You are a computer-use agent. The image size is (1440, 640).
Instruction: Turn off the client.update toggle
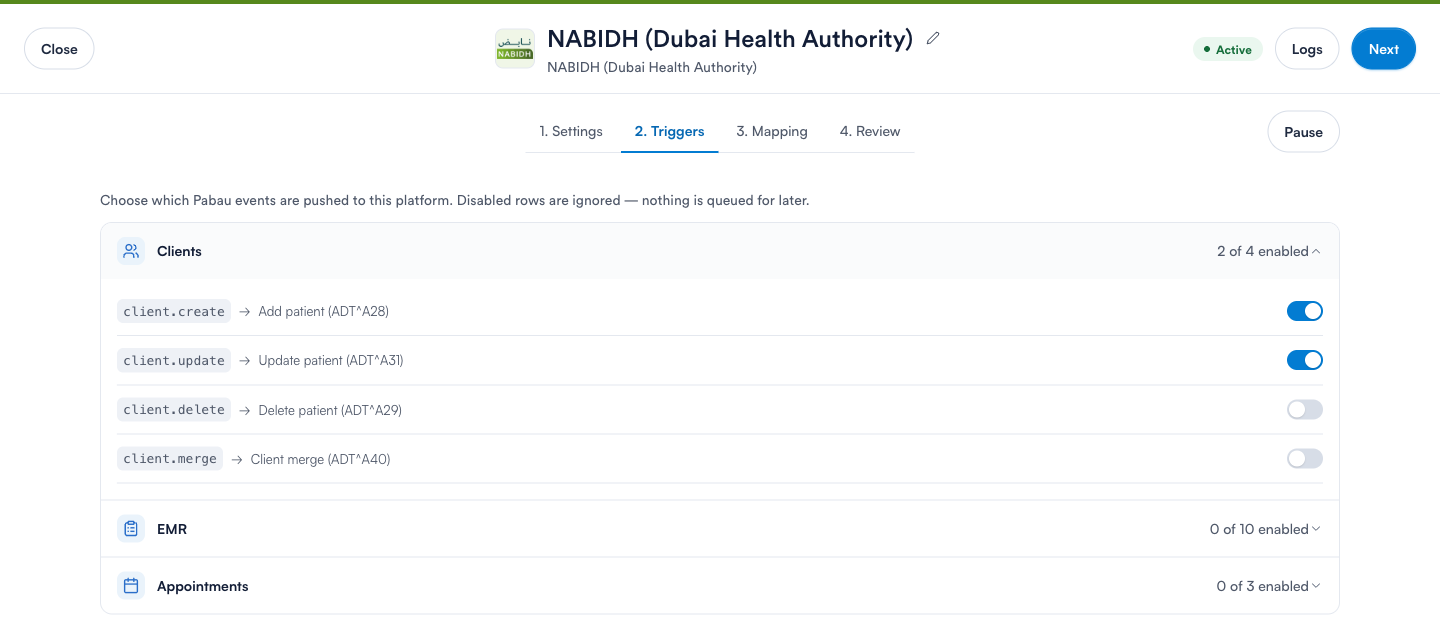(x=1305, y=360)
